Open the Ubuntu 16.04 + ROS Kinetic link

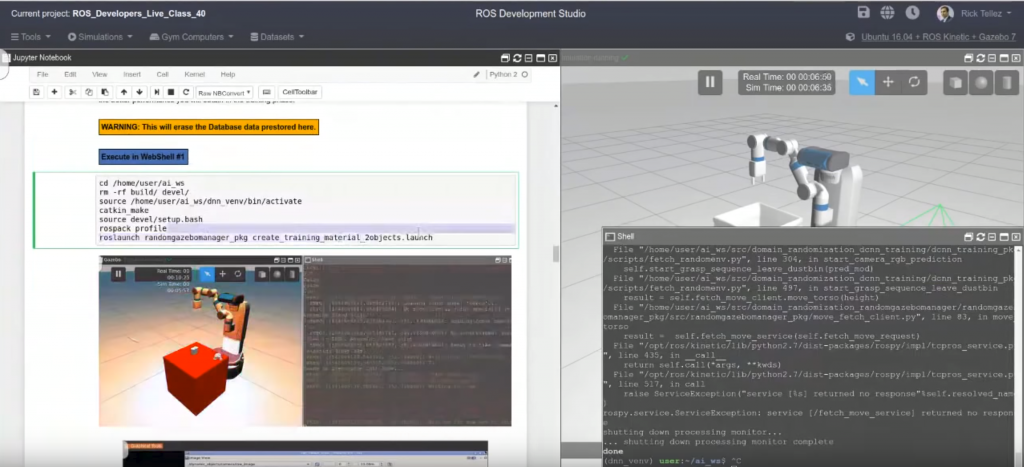pyautogui.click(x=938, y=37)
